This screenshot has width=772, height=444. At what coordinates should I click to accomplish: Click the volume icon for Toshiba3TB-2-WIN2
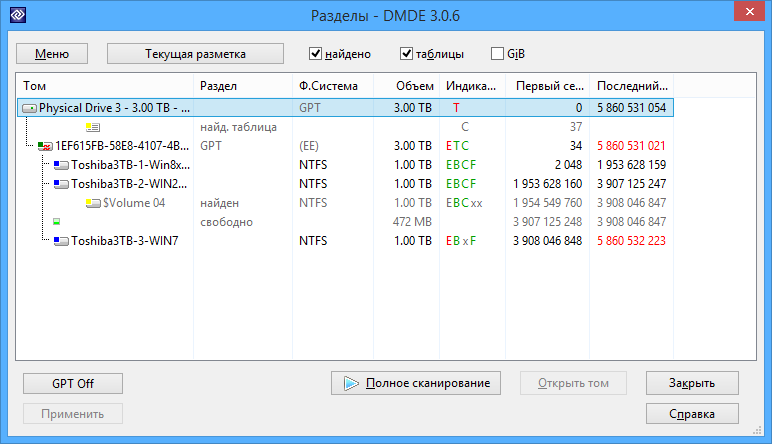[61, 184]
